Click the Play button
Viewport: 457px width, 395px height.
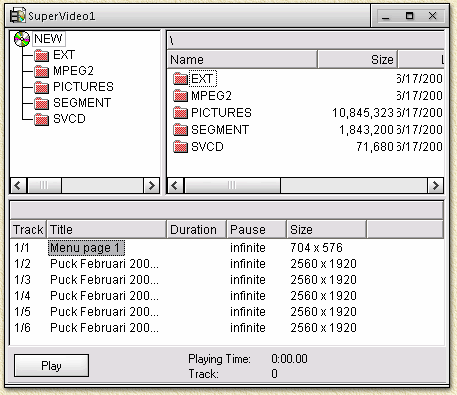coord(51,366)
